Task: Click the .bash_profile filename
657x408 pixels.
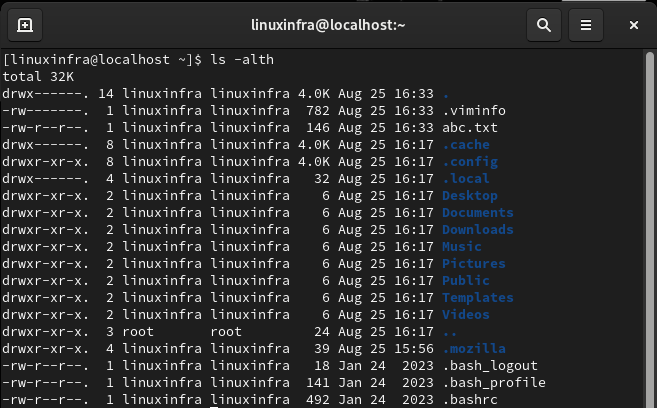Action: pos(494,382)
